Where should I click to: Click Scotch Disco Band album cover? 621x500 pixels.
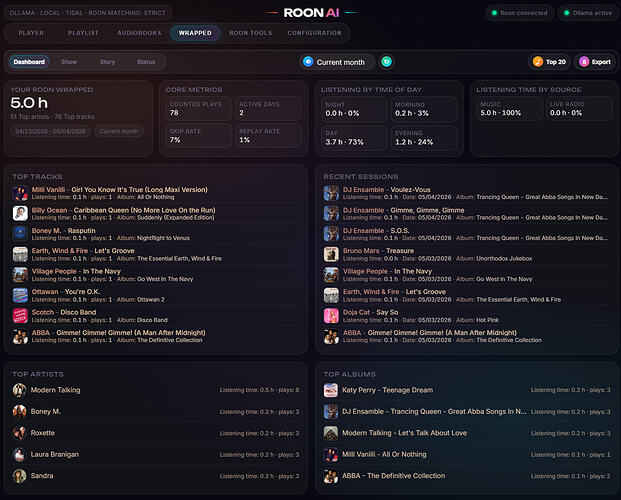20,316
